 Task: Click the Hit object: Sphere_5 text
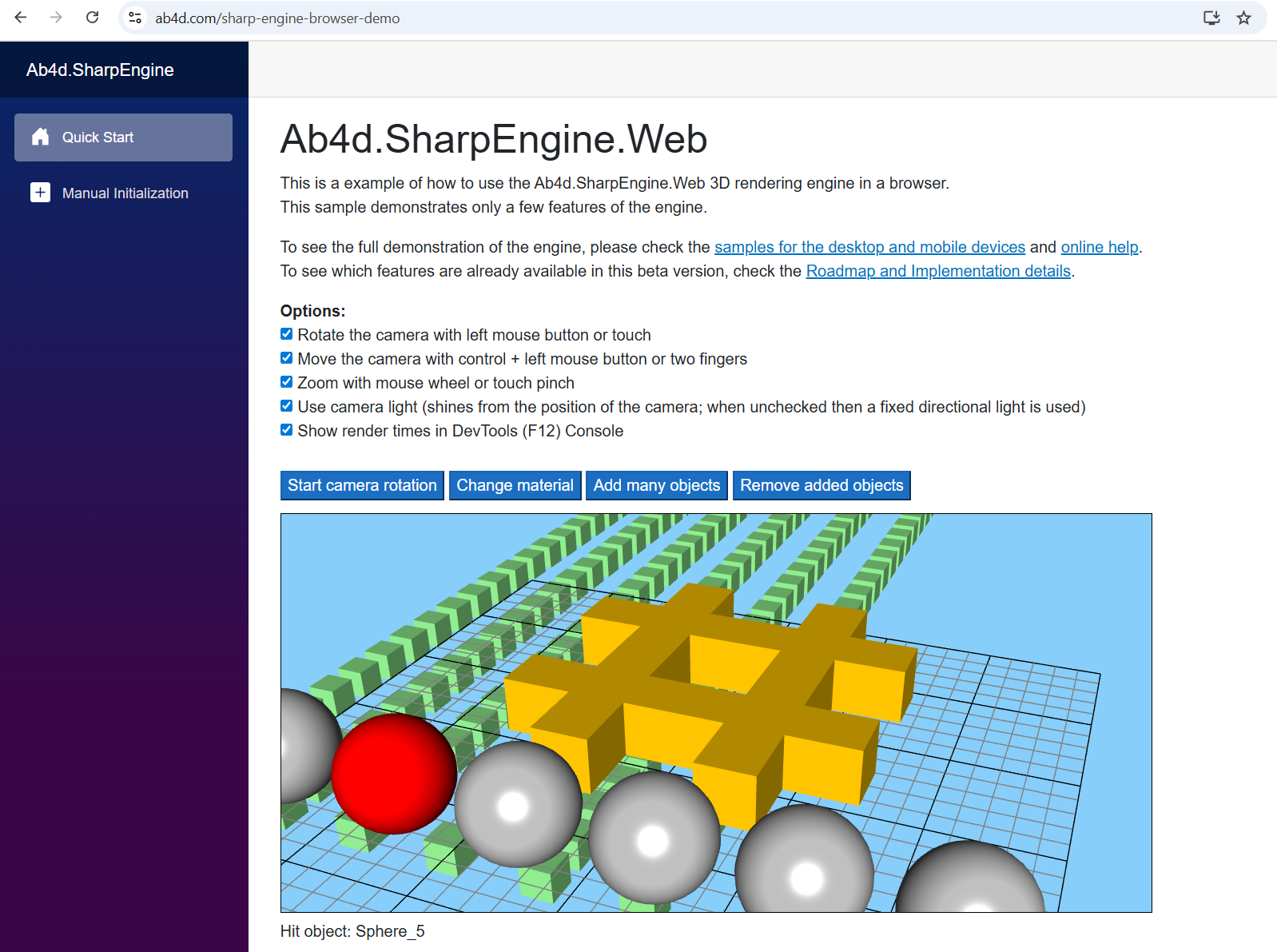(352, 931)
